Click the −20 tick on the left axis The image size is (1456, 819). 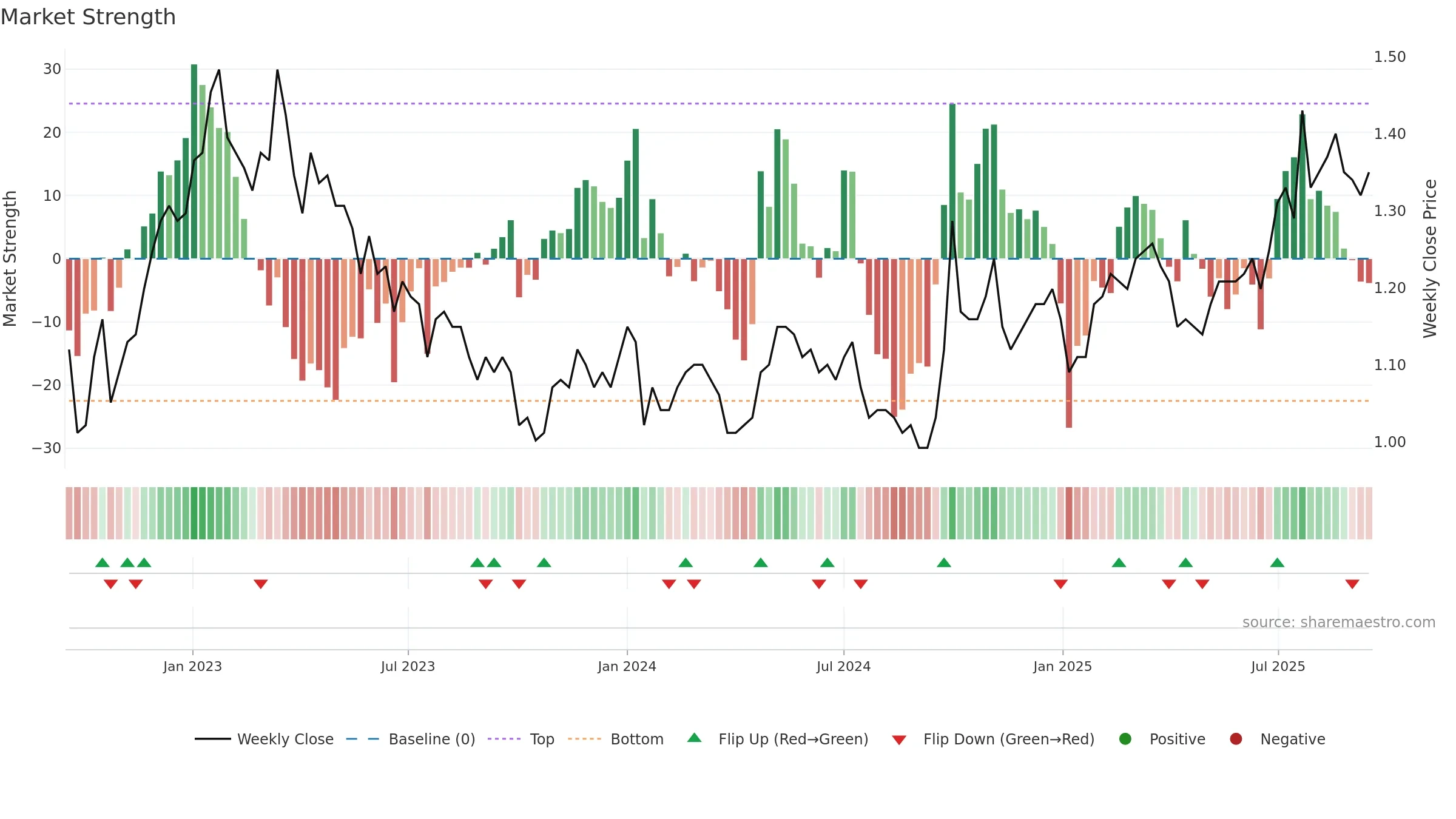tap(47, 385)
